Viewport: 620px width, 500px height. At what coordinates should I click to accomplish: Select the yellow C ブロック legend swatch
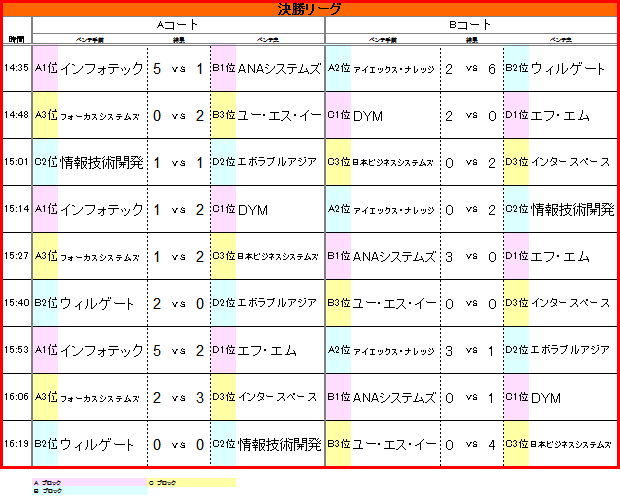click(x=192, y=482)
